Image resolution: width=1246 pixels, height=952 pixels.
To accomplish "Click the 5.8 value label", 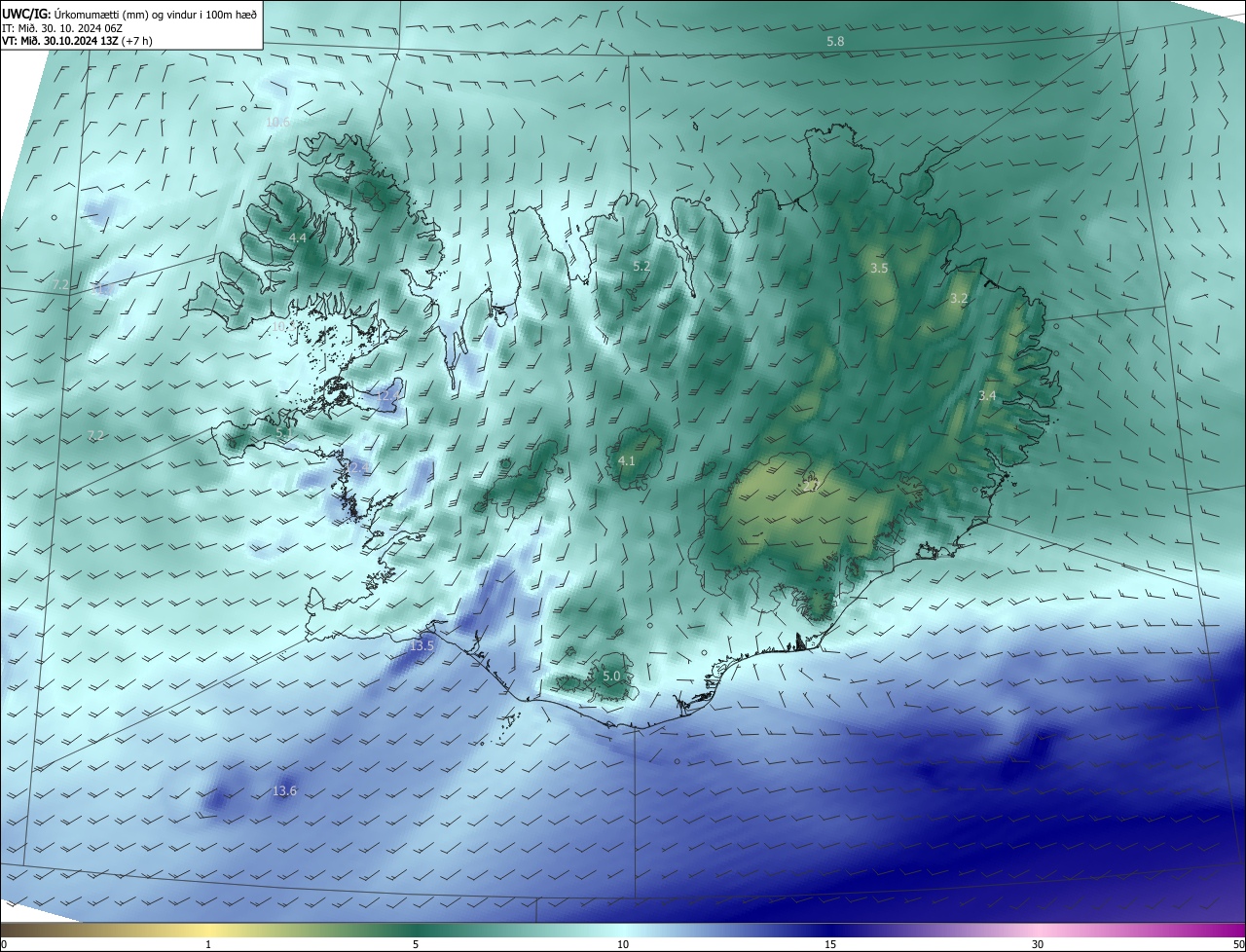I will click(x=835, y=41).
